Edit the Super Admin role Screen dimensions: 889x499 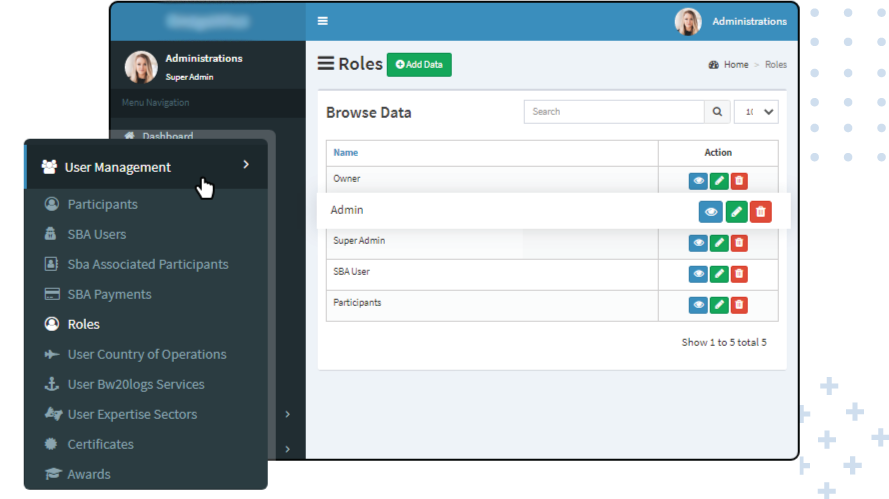[x=719, y=243]
